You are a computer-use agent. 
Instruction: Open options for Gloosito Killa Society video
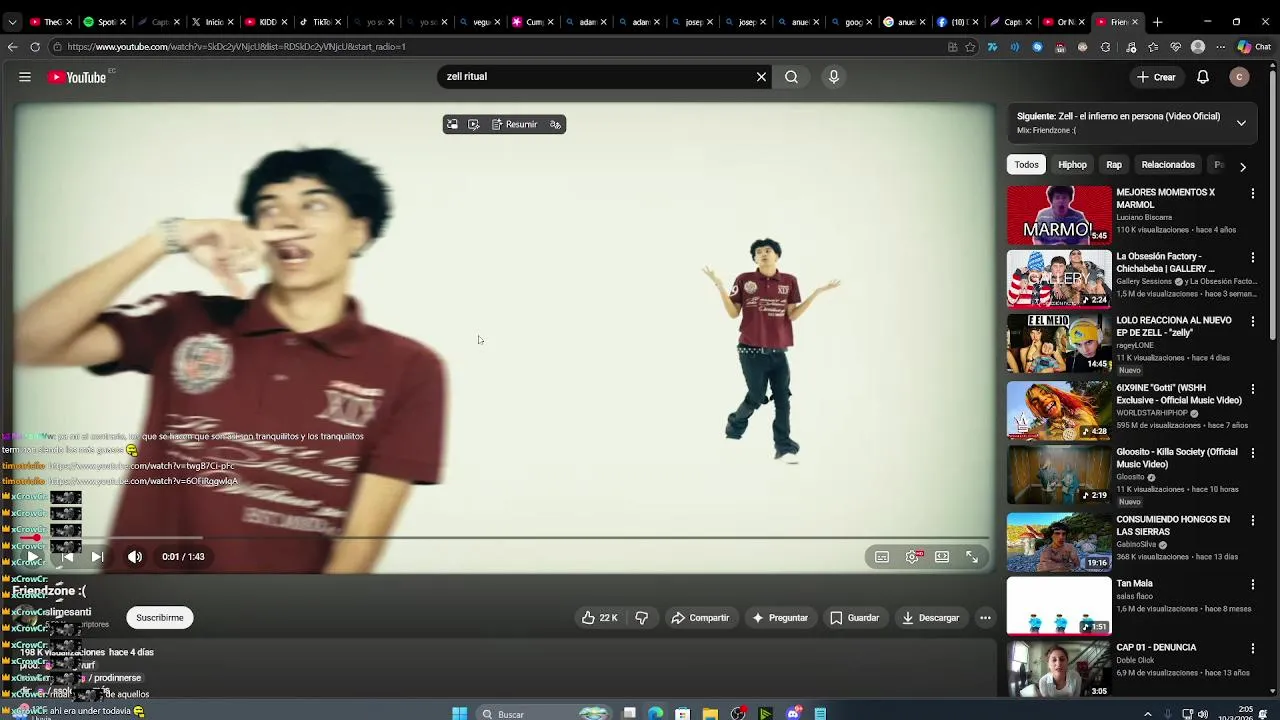point(1253,453)
